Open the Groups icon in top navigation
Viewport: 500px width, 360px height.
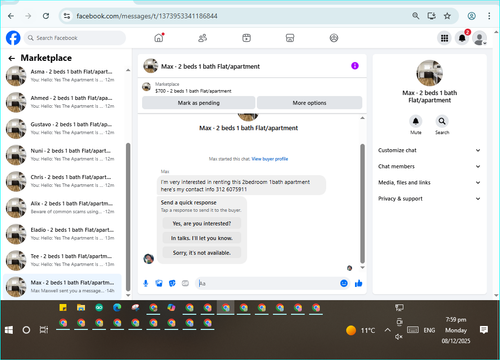(334, 38)
